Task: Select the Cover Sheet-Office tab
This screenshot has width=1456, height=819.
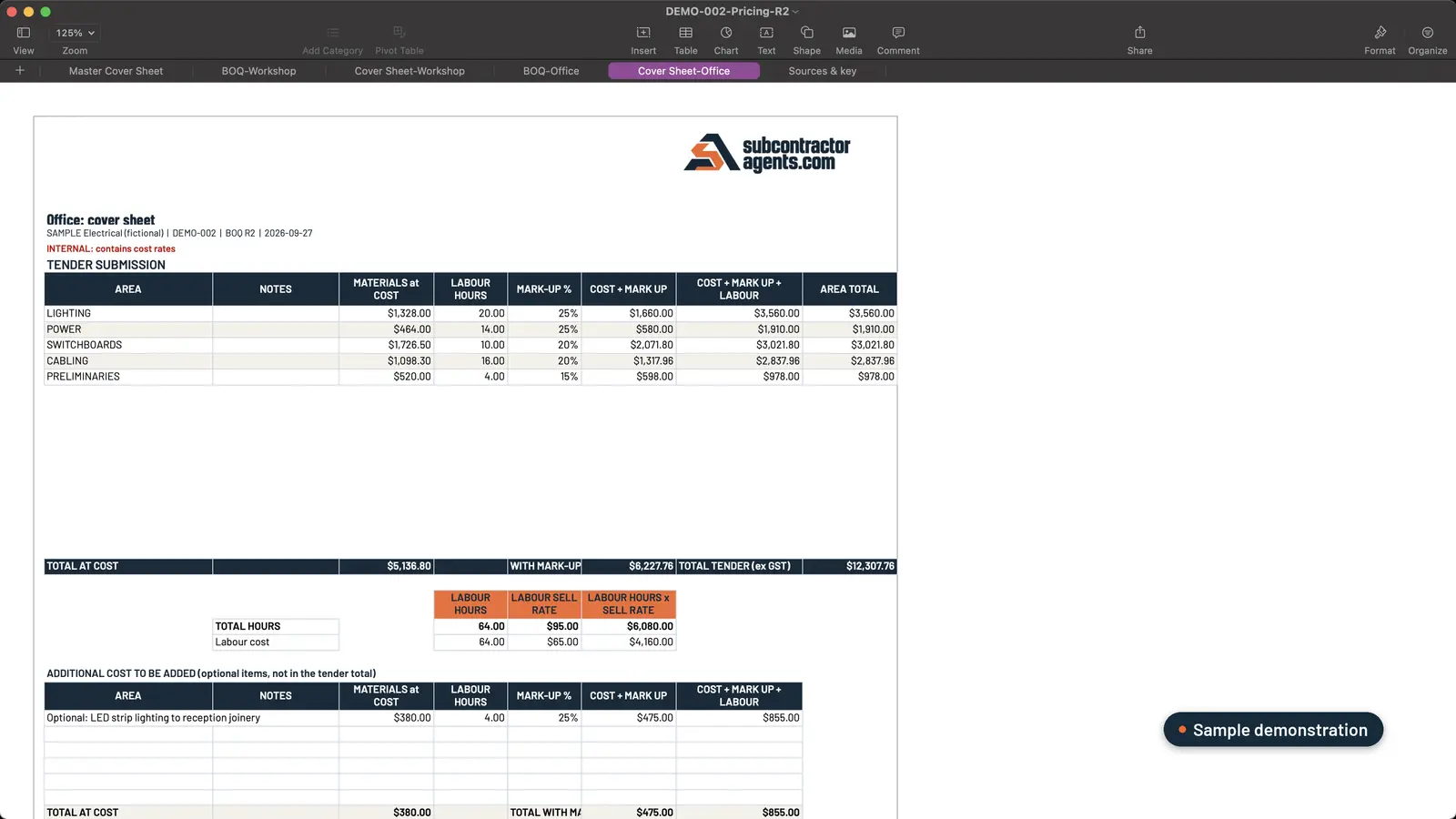Action: tap(683, 71)
